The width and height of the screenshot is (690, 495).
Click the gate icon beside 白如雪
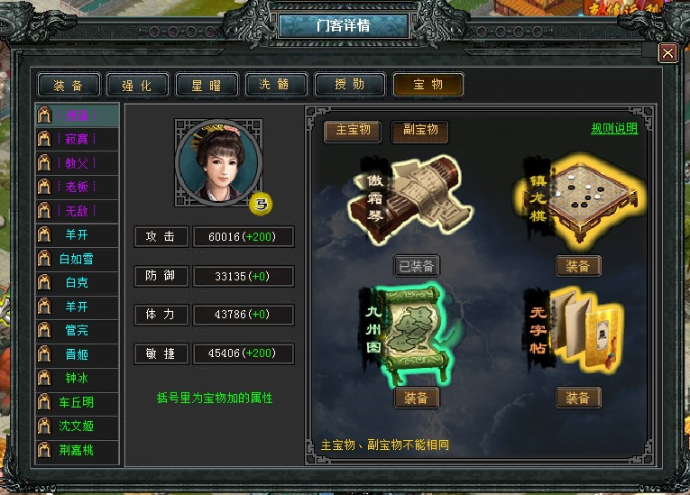click(44, 258)
